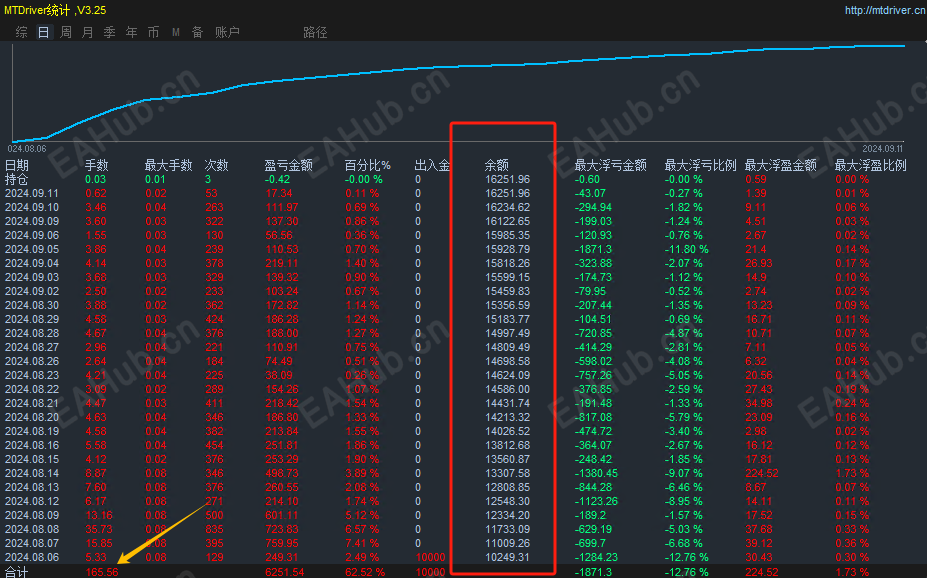Image resolution: width=927 pixels, height=578 pixels.
Task: Switch to the 年 yearly tab
Action: point(131,33)
